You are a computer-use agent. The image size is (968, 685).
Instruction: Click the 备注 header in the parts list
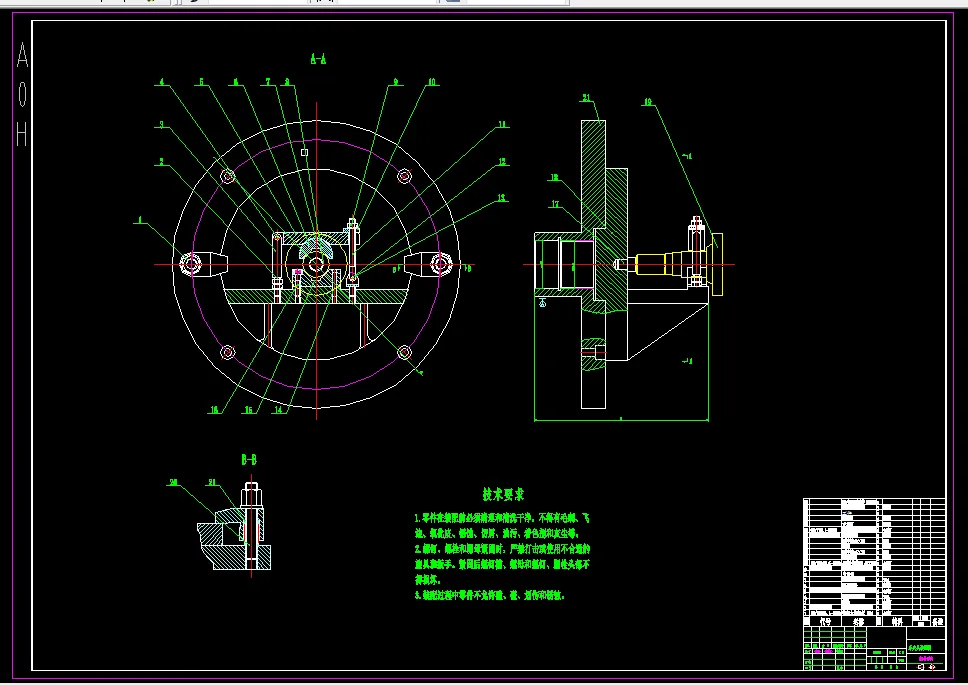pos(938,621)
